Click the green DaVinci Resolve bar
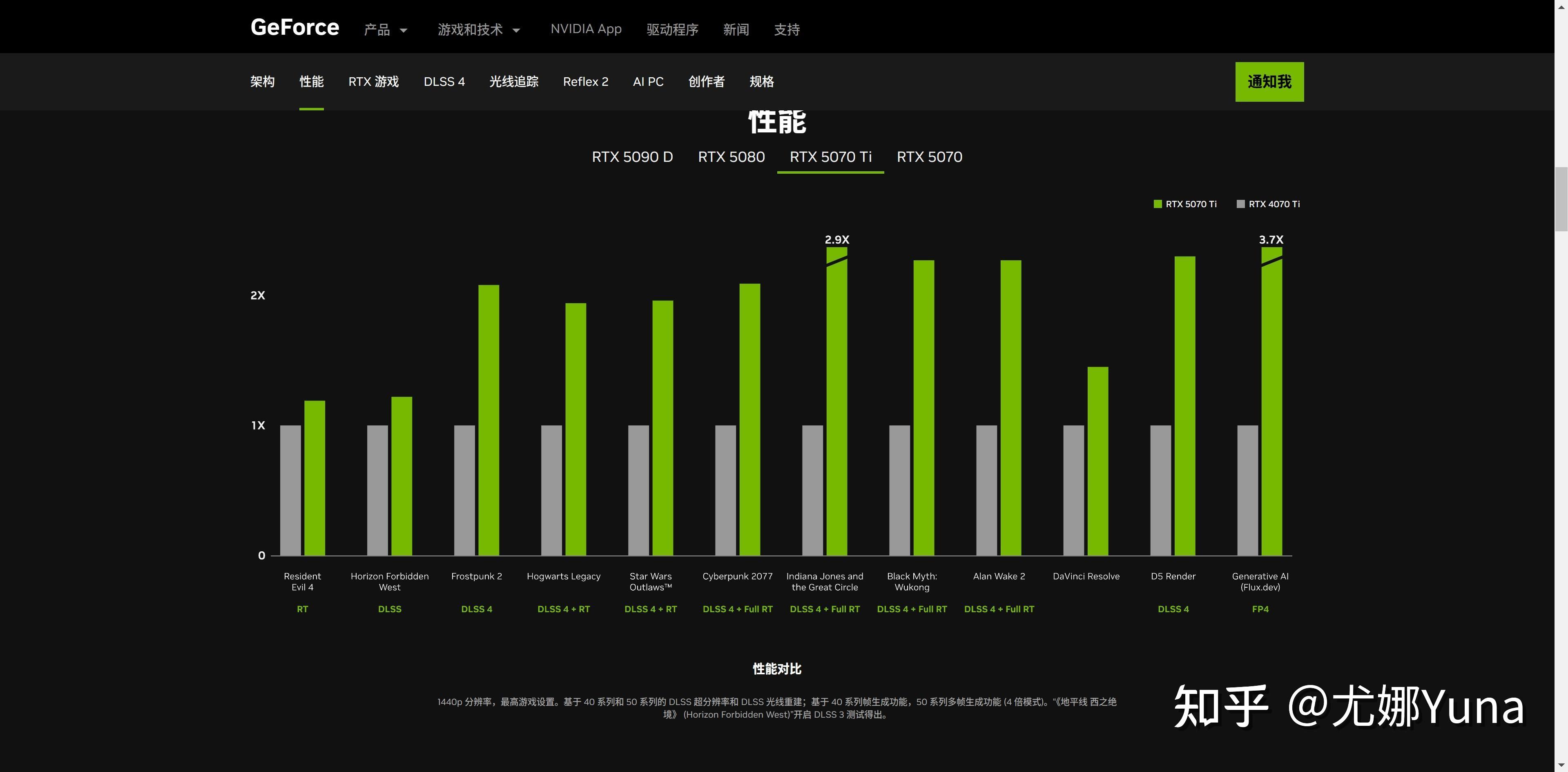The width and height of the screenshot is (1568, 772). [x=1097, y=461]
